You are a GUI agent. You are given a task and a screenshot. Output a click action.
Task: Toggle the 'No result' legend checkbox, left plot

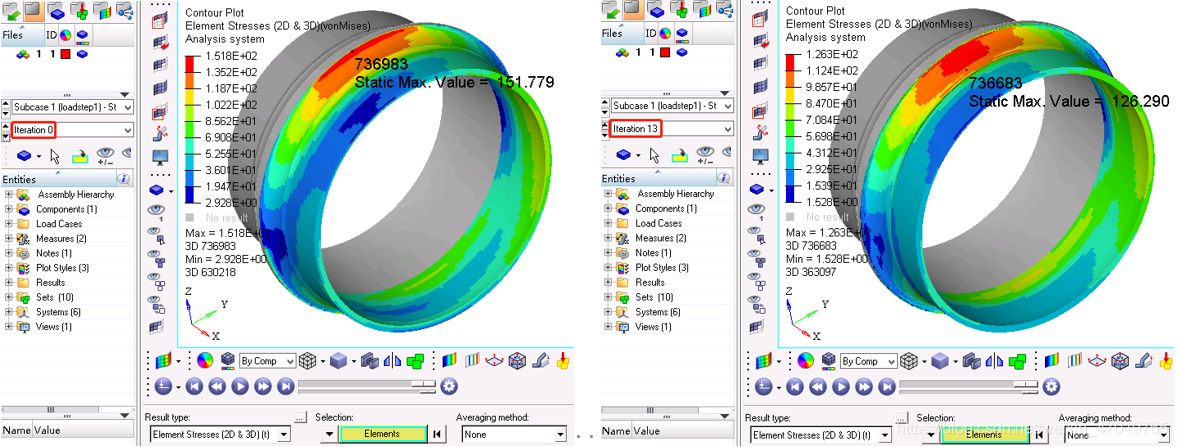pyautogui.click(x=189, y=216)
